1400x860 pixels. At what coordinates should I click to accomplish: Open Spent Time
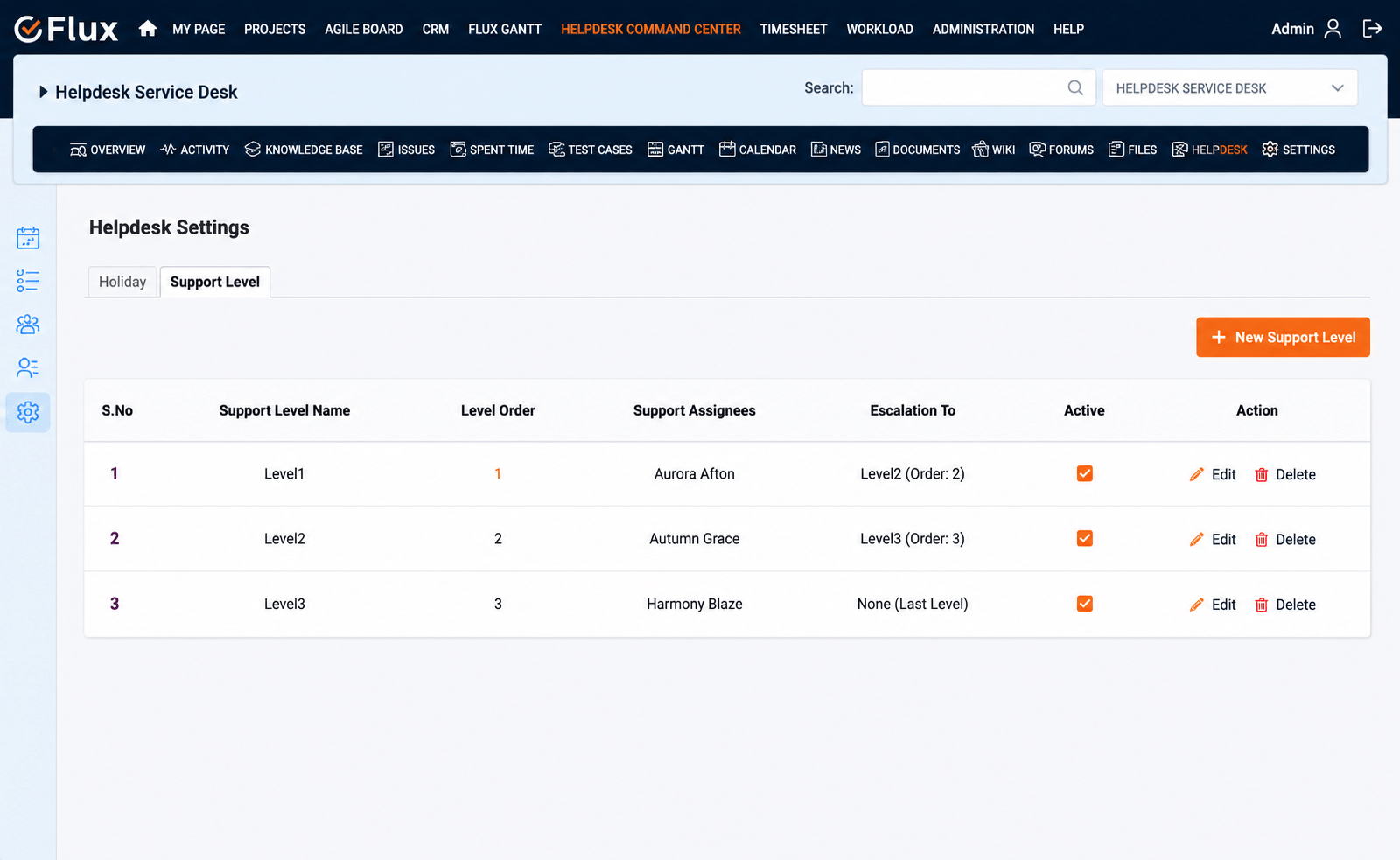click(x=492, y=150)
